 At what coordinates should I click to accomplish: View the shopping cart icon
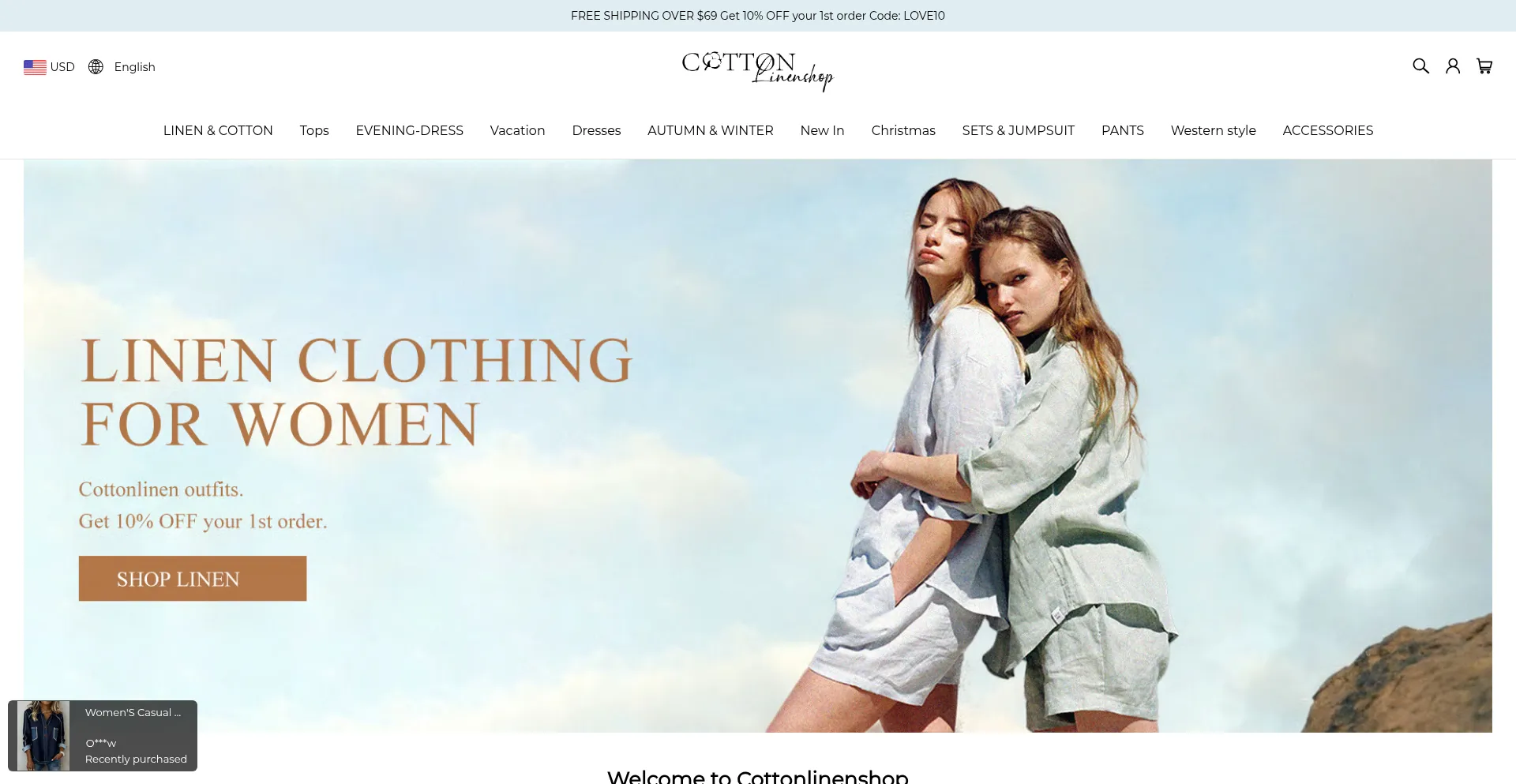(x=1484, y=66)
